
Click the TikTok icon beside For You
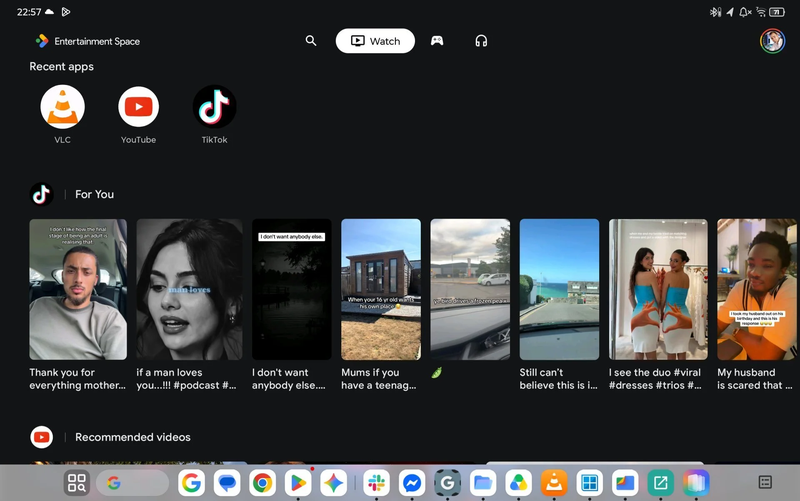[41, 194]
